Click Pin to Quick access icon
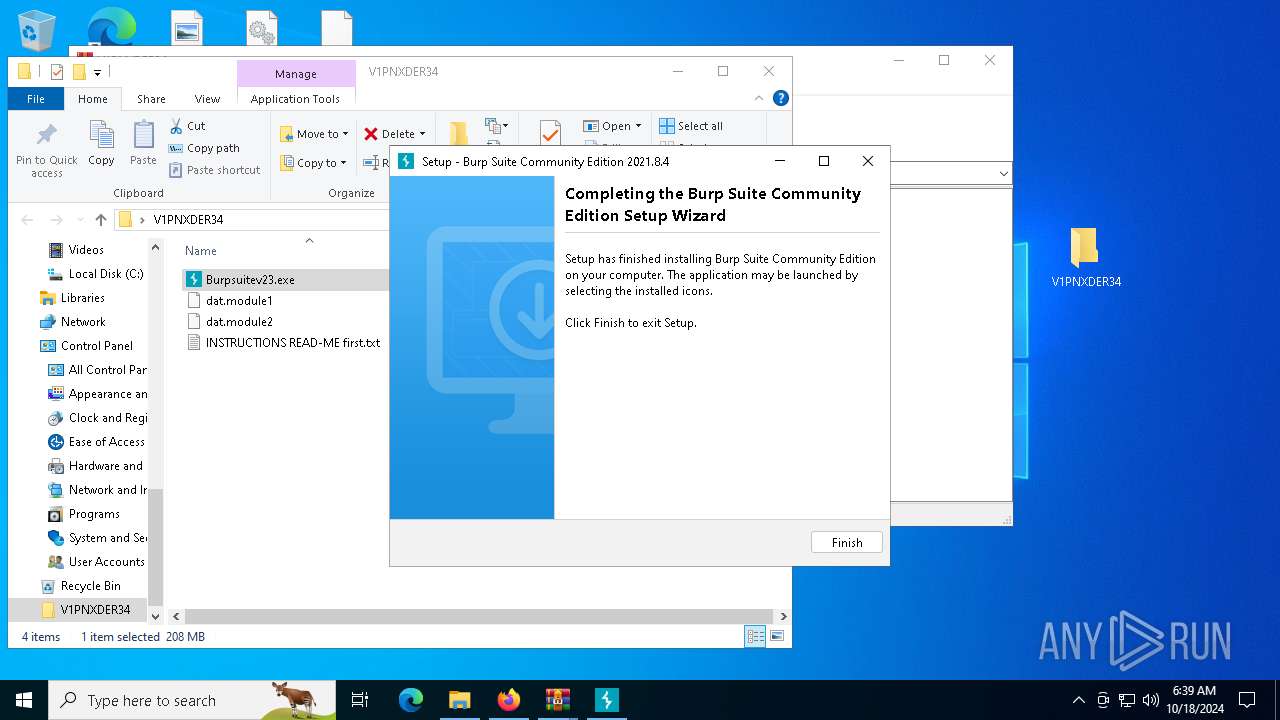 coord(46,150)
